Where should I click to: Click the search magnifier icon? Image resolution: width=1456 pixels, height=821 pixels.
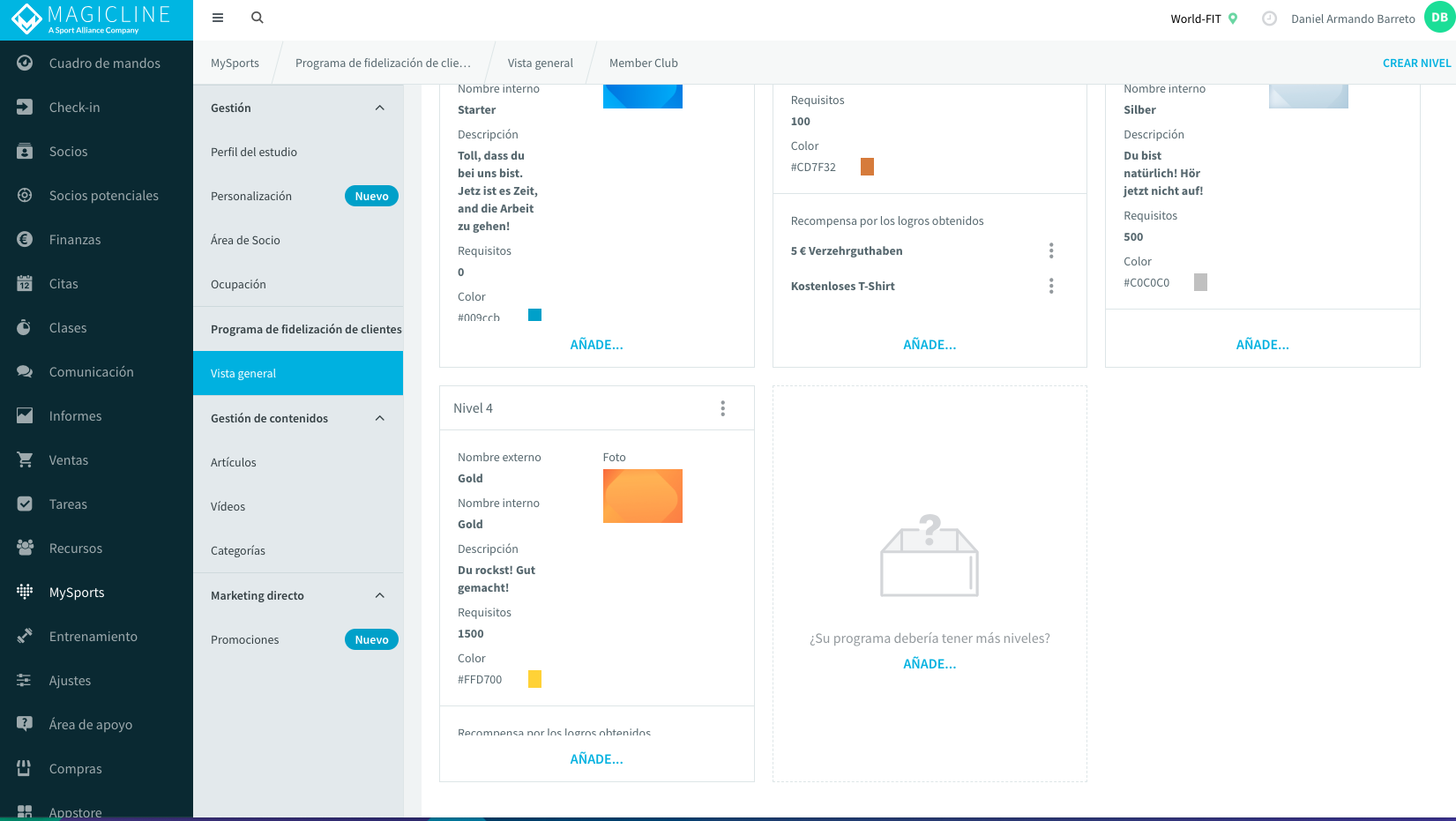[258, 18]
